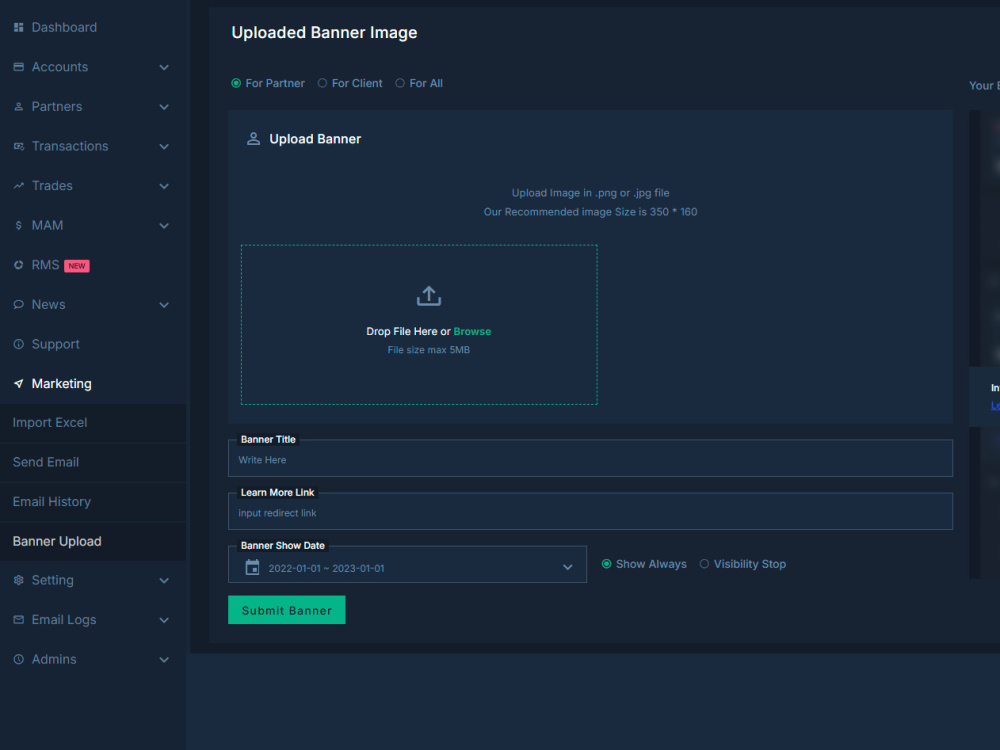The width and height of the screenshot is (1000, 750).
Task: Choose the Show Always option
Action: (x=607, y=564)
